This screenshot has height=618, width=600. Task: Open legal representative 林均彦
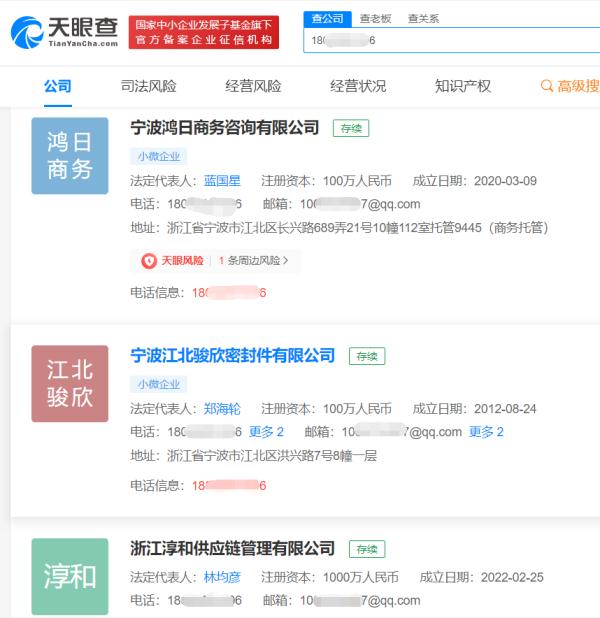222,577
